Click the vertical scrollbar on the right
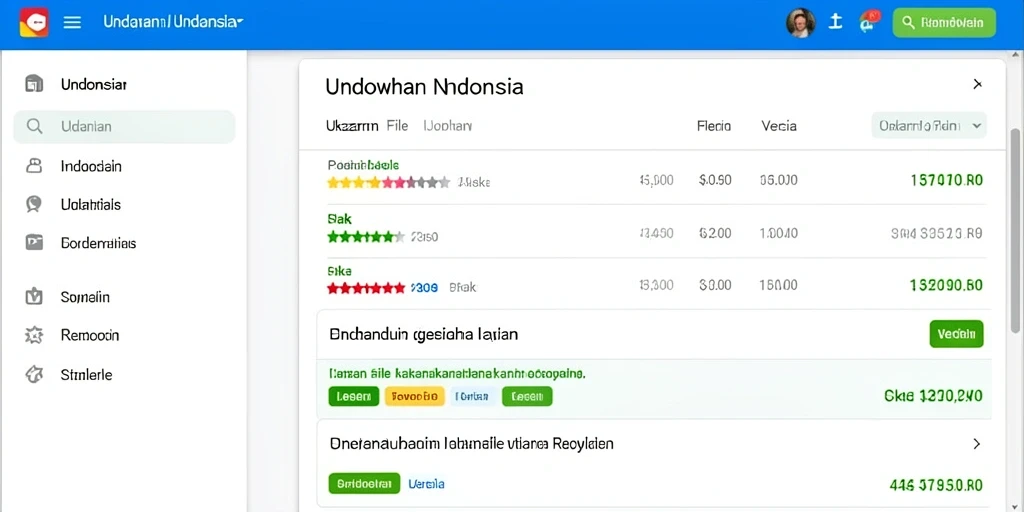1024x512 pixels. coord(1016,222)
